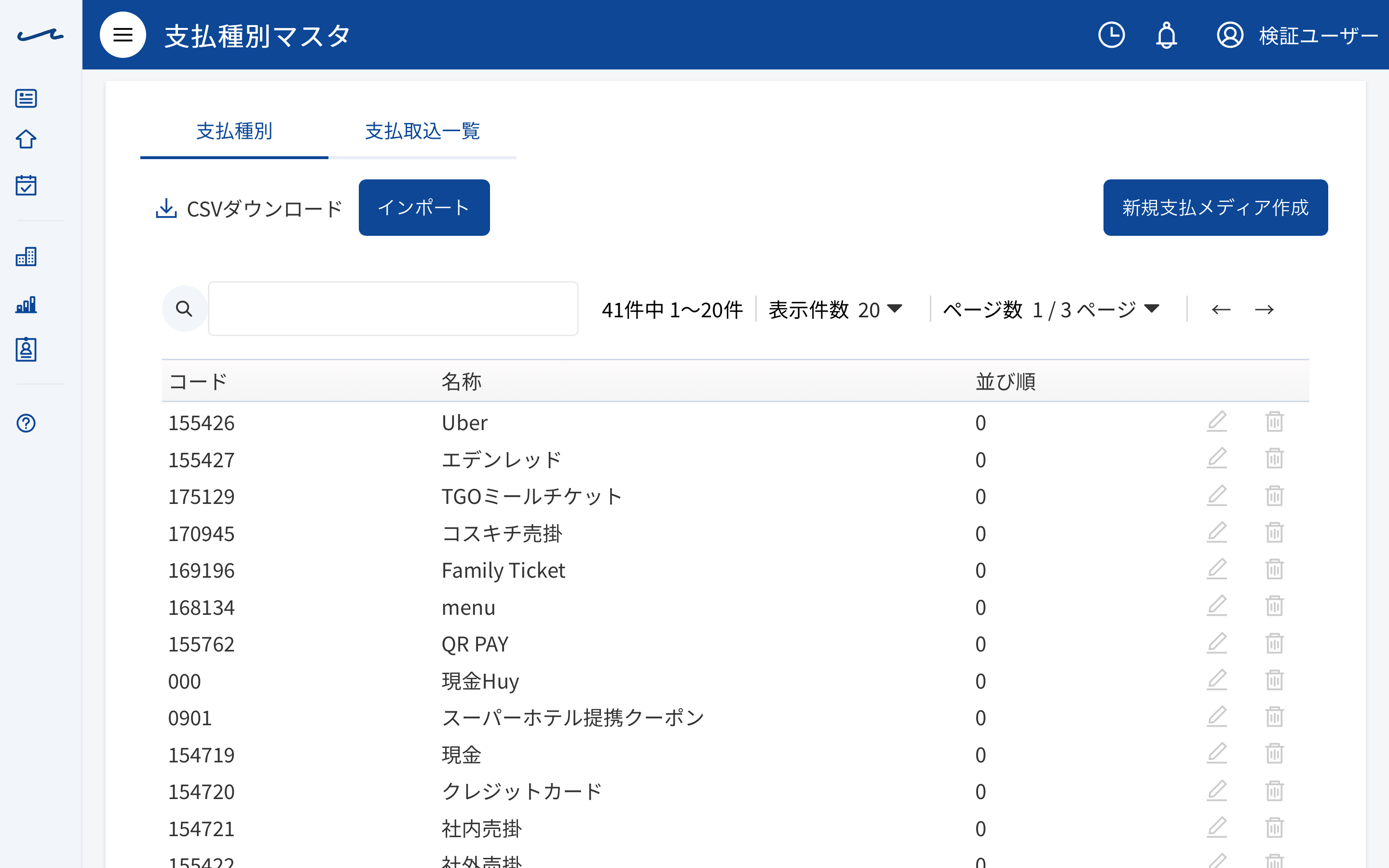This screenshot has width=1389, height=868.
Task: Edit the エデンレッド row
Action: (1217, 459)
